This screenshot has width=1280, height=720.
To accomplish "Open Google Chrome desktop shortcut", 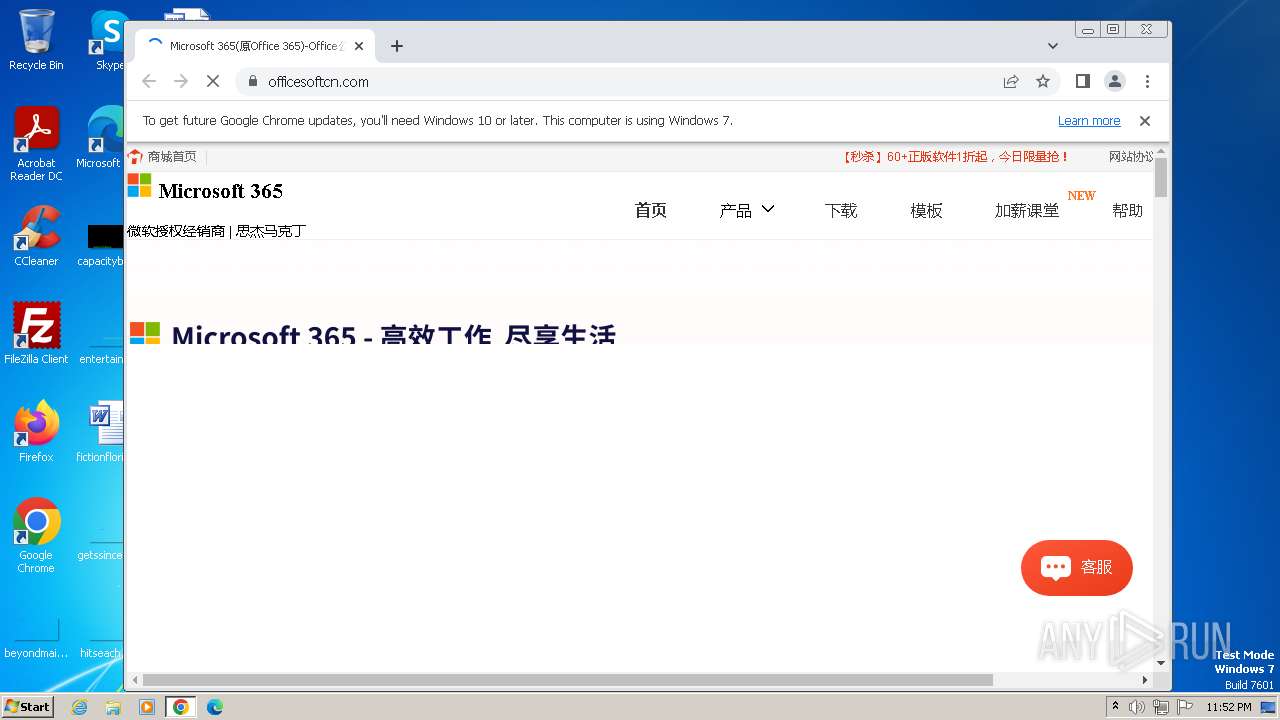I will [x=36, y=536].
